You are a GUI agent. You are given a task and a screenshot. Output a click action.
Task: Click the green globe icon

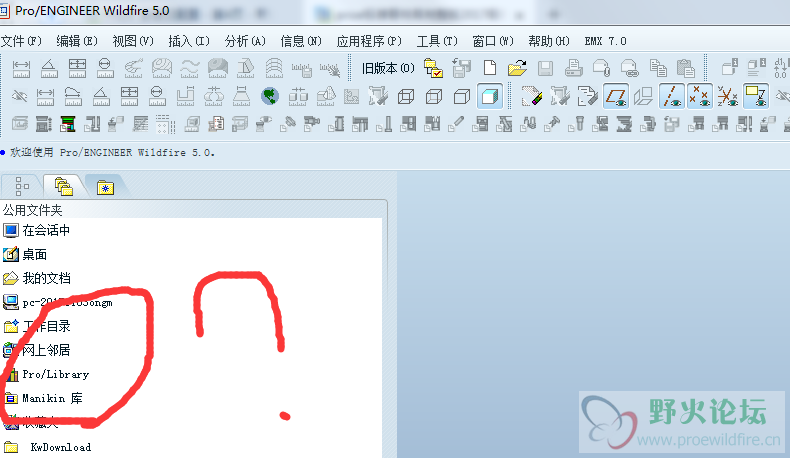[270, 96]
